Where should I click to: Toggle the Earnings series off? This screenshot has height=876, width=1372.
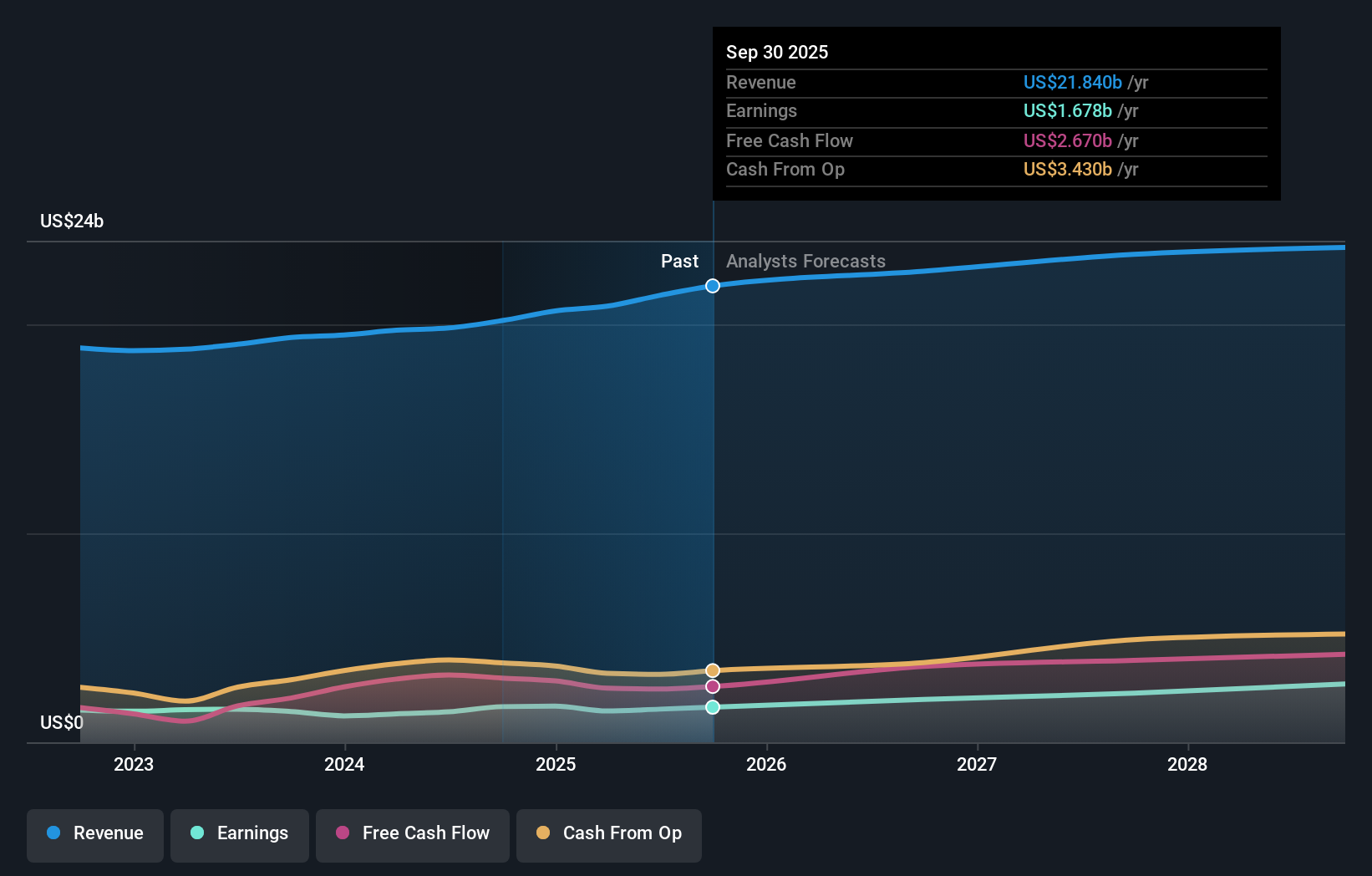pyautogui.click(x=240, y=833)
